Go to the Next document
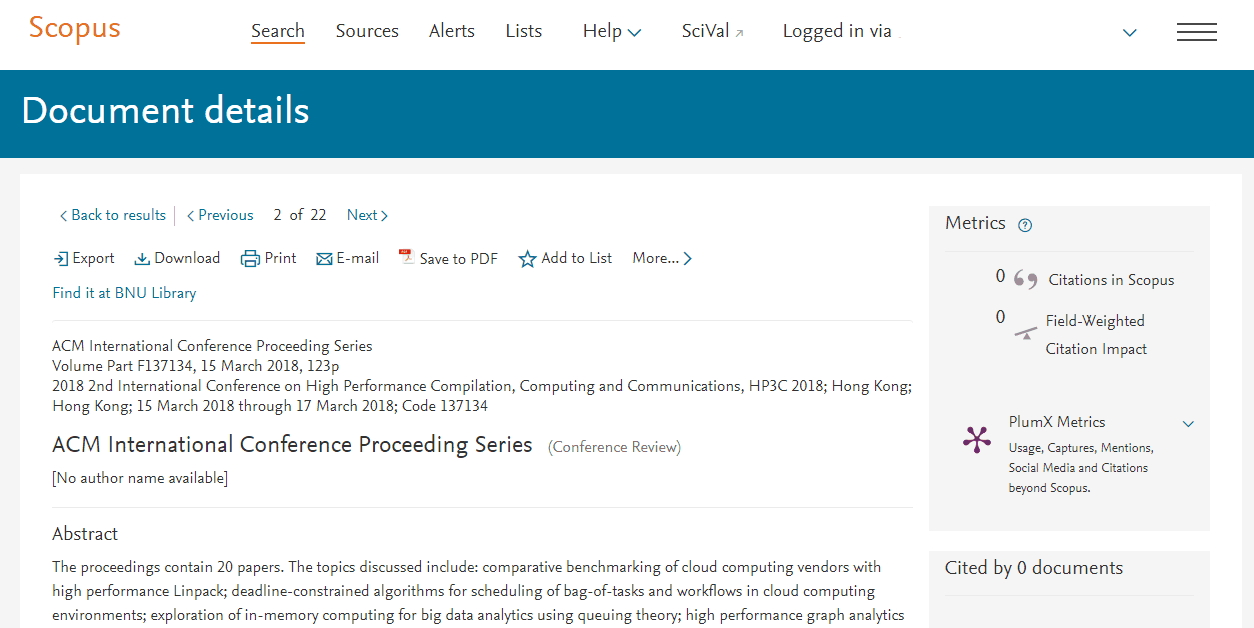 tap(366, 215)
